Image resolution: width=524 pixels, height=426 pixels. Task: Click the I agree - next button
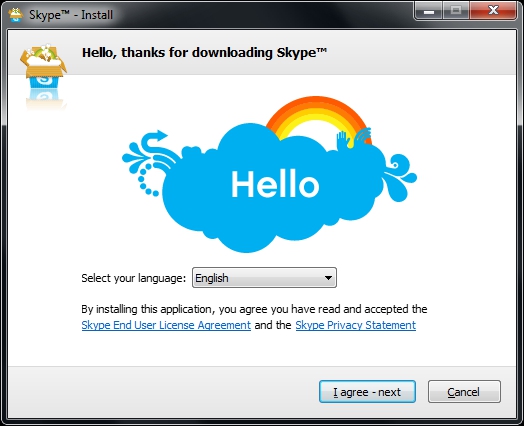click(367, 392)
